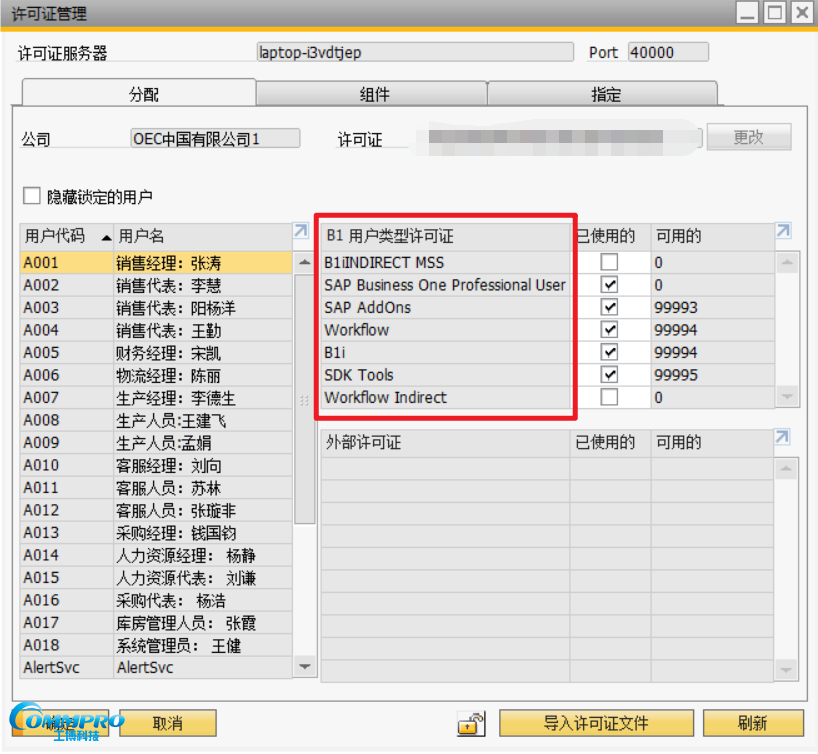Switch to the 组件 tab
Image resolution: width=818 pixels, height=754 pixels.
click(x=373, y=94)
